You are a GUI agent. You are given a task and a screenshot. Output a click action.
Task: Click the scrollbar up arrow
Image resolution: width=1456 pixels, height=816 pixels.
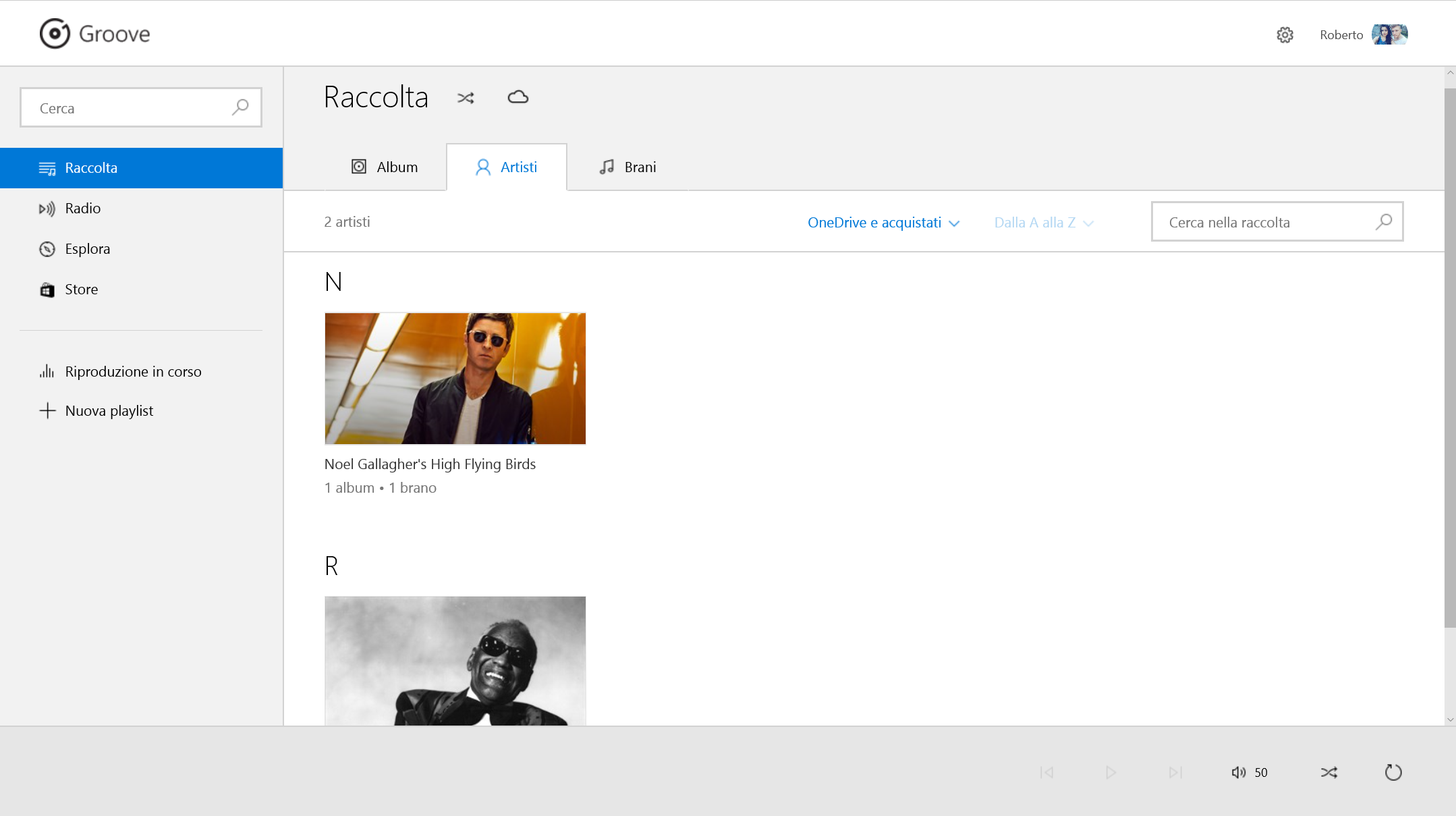click(x=1450, y=72)
